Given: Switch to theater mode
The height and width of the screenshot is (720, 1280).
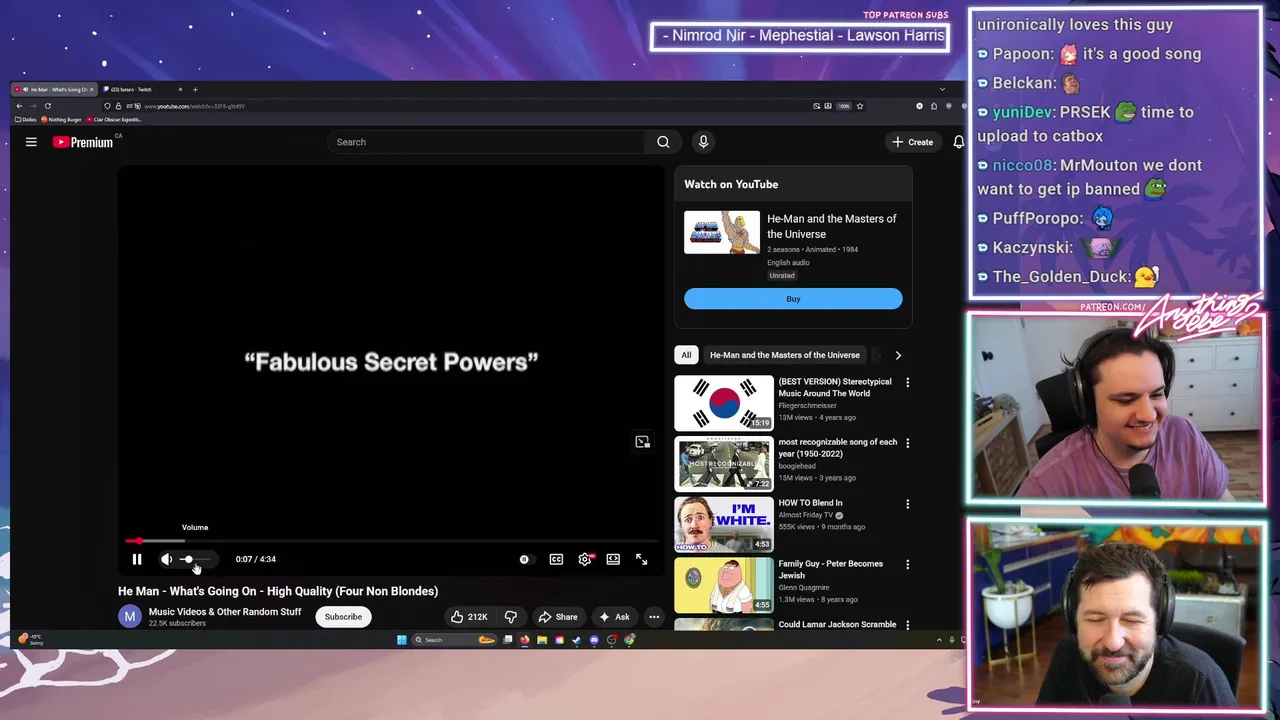Looking at the screenshot, I should coord(613,559).
